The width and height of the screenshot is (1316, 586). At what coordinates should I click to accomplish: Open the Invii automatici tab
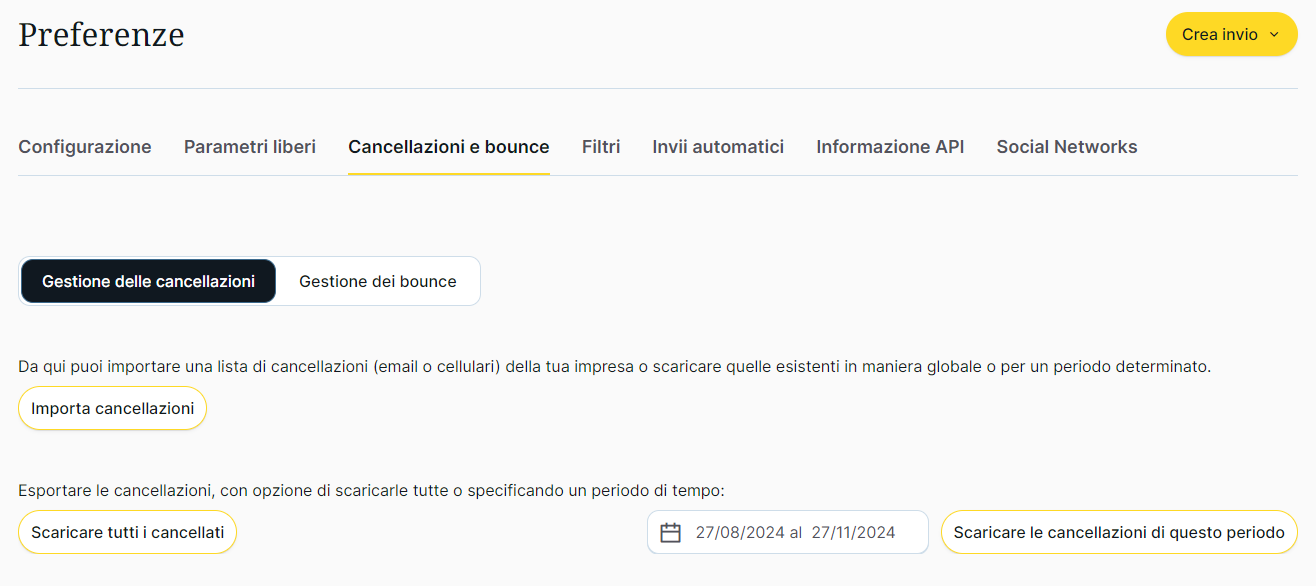718,147
